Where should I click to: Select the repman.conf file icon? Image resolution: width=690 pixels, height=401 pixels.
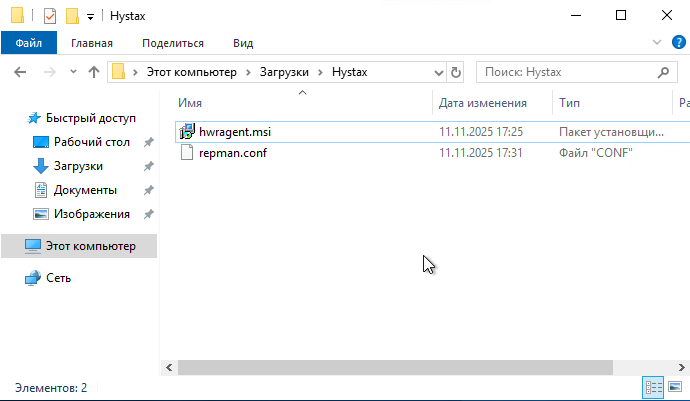pos(186,153)
